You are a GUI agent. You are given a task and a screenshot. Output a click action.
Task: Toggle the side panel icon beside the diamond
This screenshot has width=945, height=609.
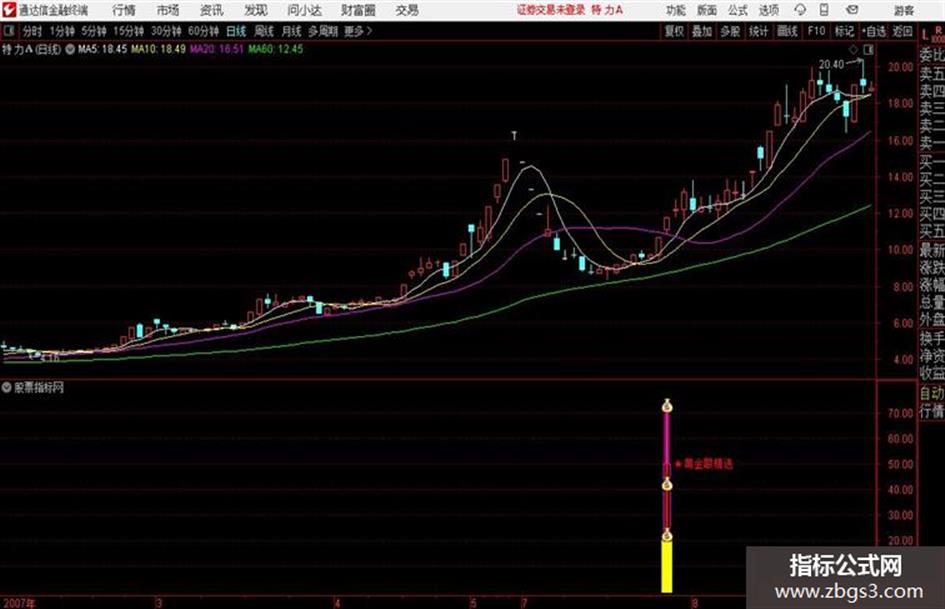[870, 49]
